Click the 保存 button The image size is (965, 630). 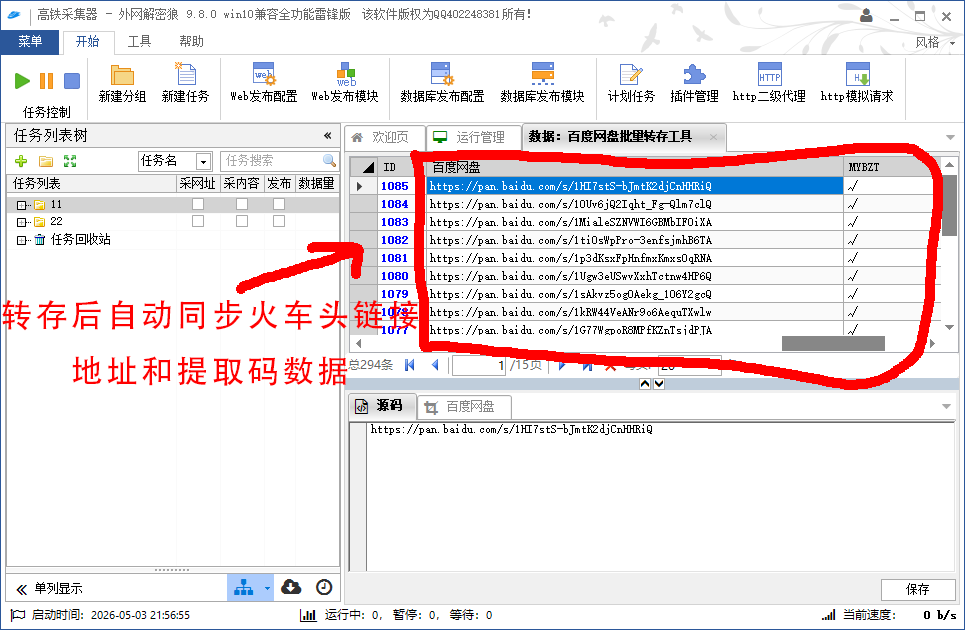click(x=917, y=589)
